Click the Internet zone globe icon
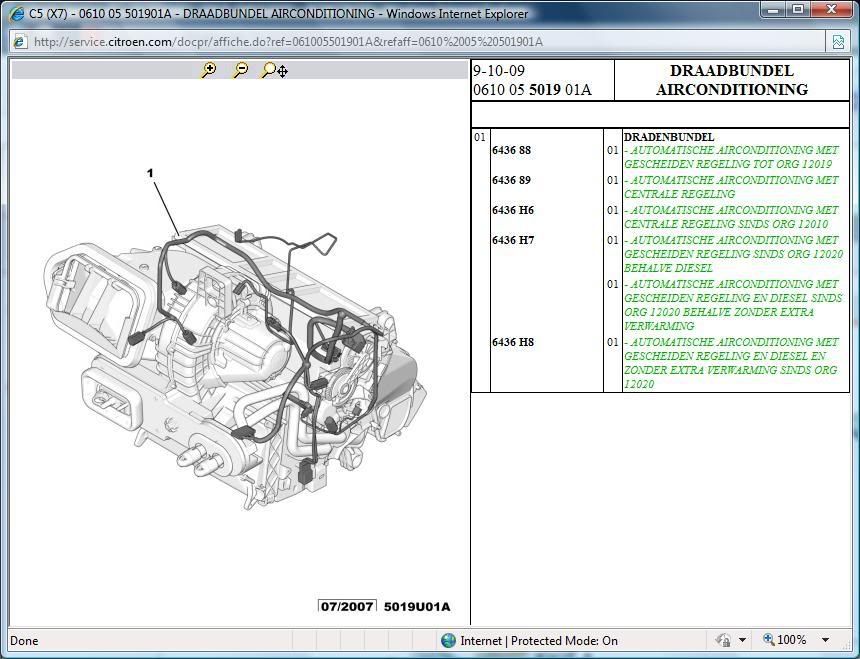The height and width of the screenshot is (659, 860). point(448,640)
